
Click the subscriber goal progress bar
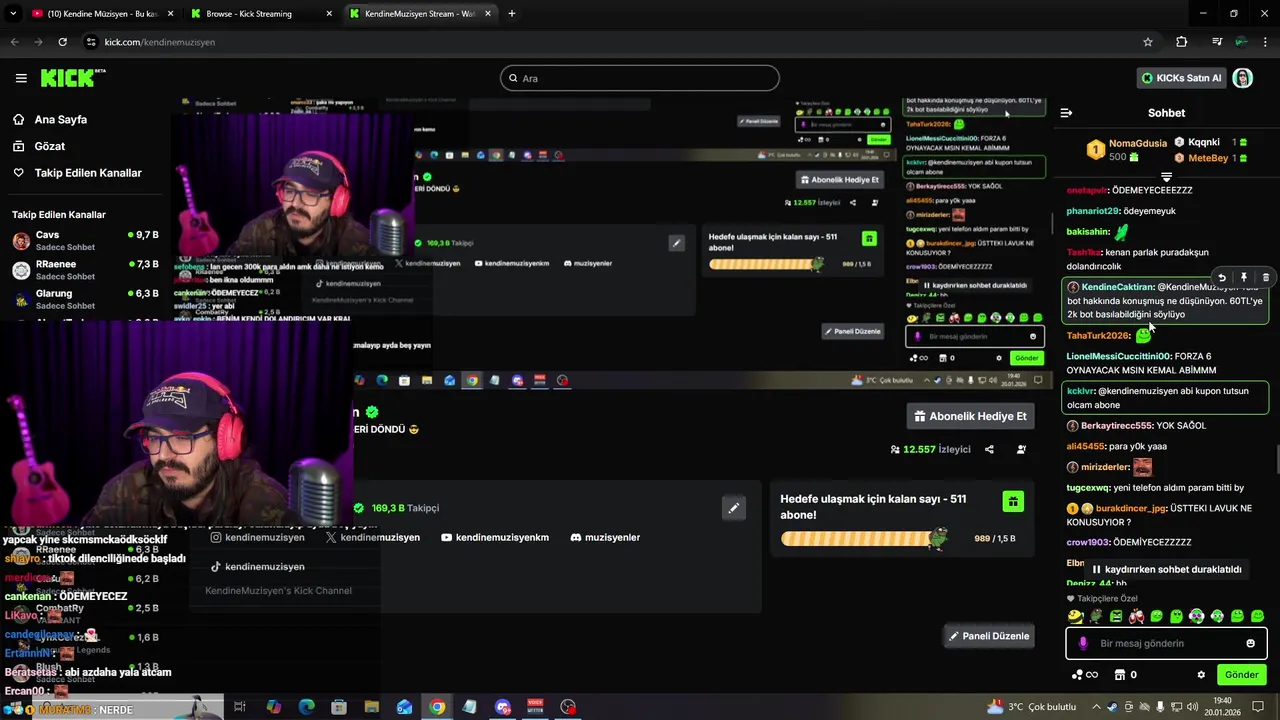pyautogui.click(x=864, y=539)
